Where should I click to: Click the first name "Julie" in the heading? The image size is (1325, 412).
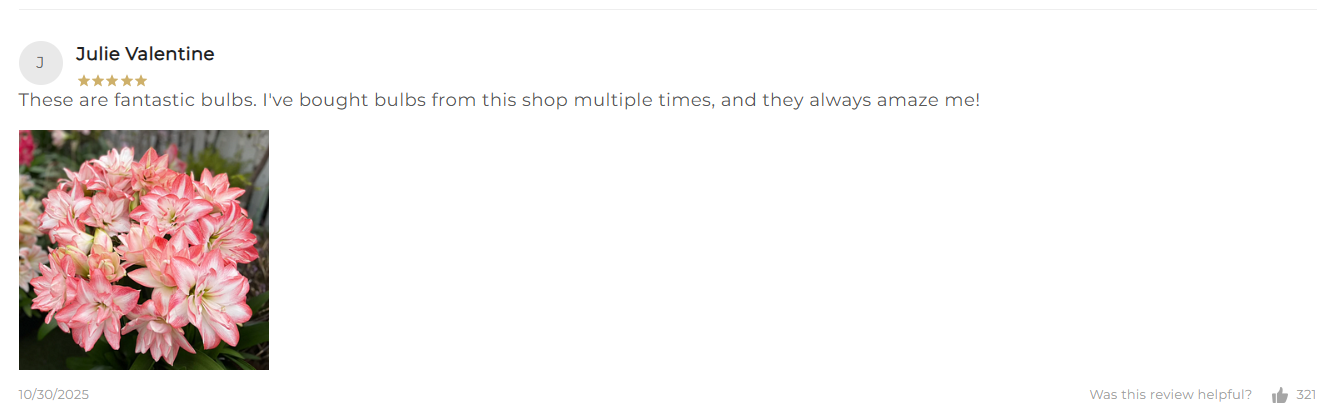[98, 54]
